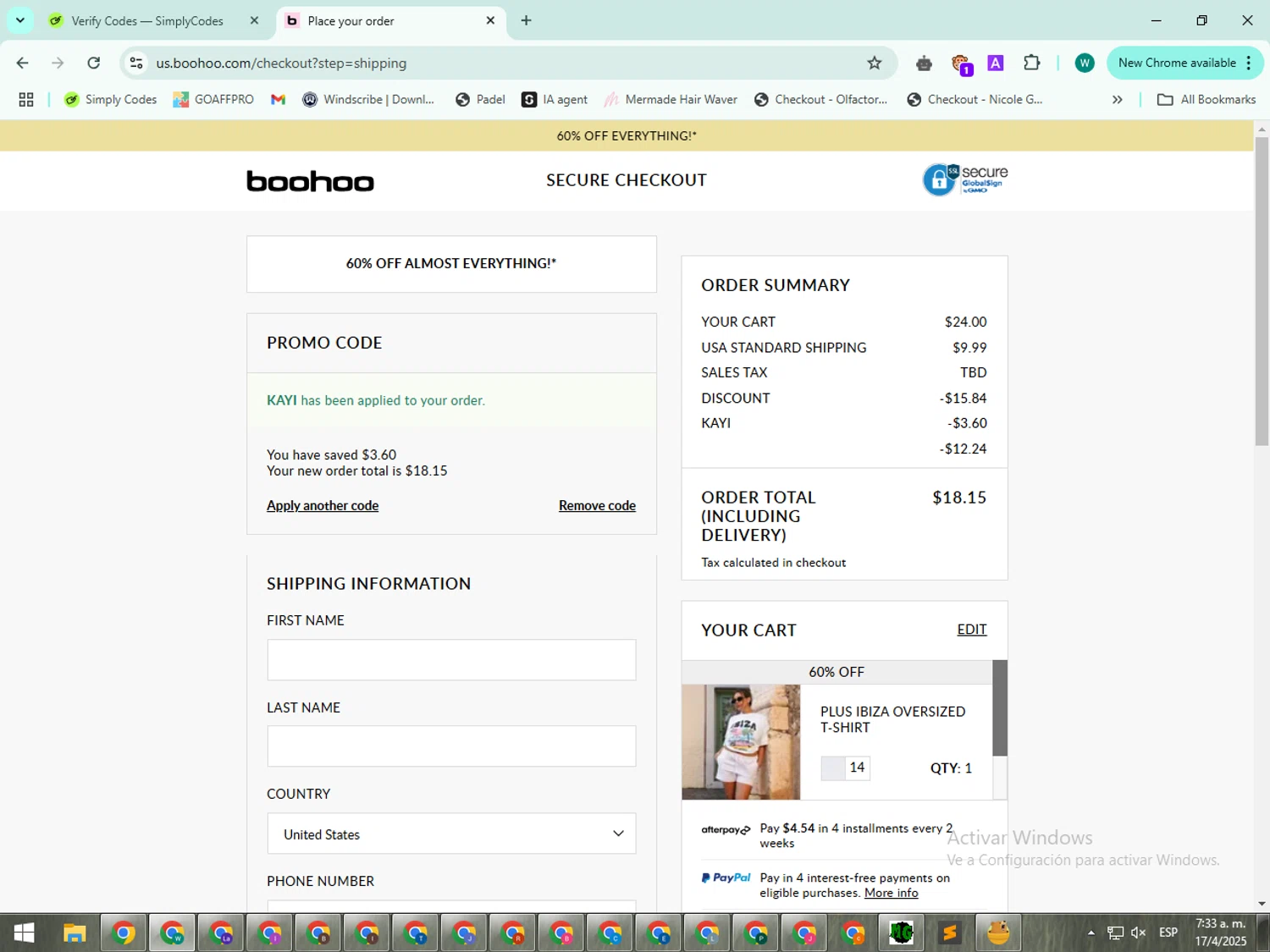1270x952 pixels.
Task: Open the All Bookmarks folder
Action: [x=1206, y=100]
